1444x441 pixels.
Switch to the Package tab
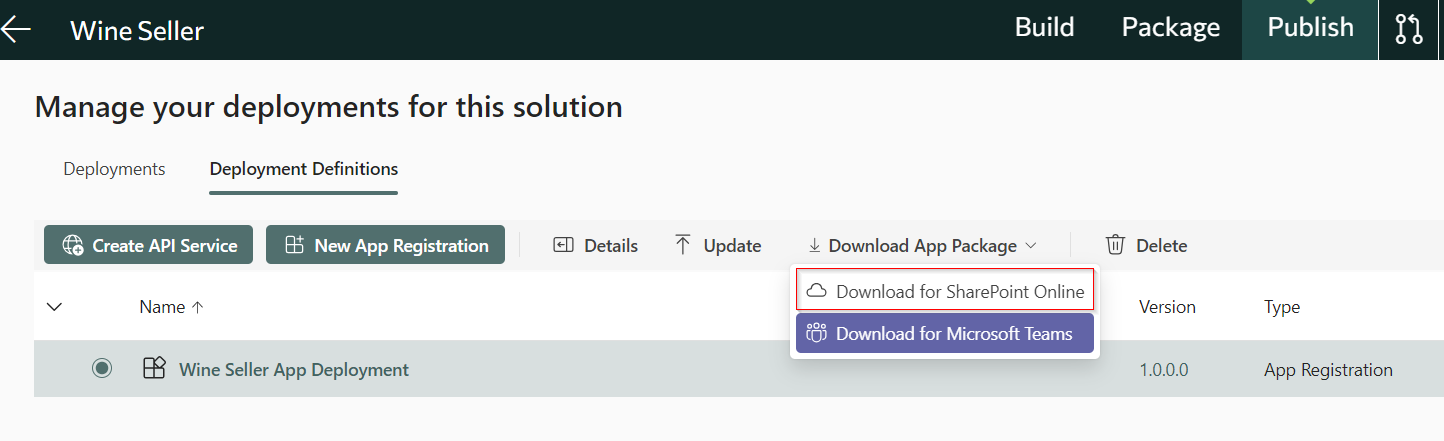pyautogui.click(x=1170, y=27)
